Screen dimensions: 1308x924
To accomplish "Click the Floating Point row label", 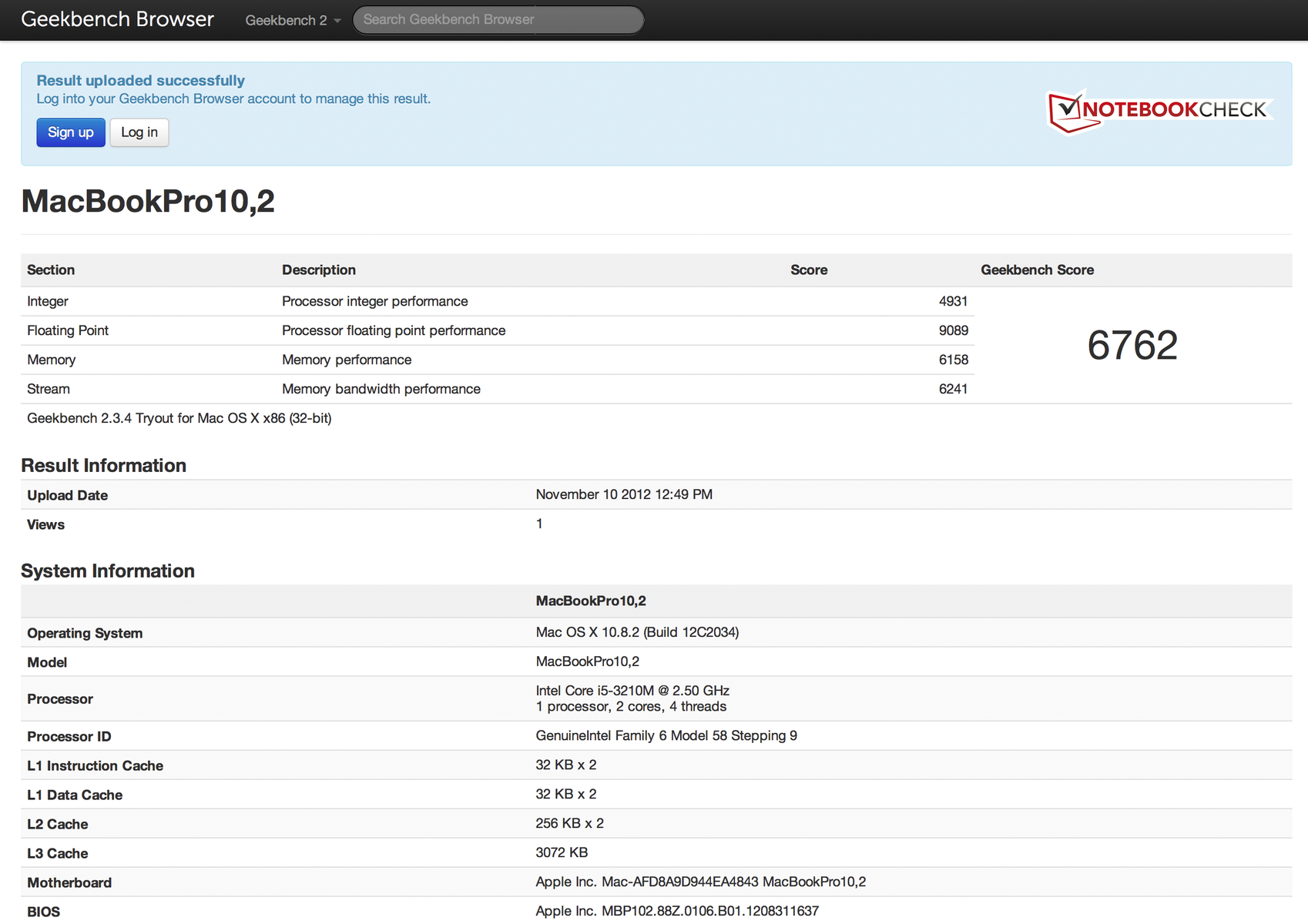I will [x=68, y=331].
